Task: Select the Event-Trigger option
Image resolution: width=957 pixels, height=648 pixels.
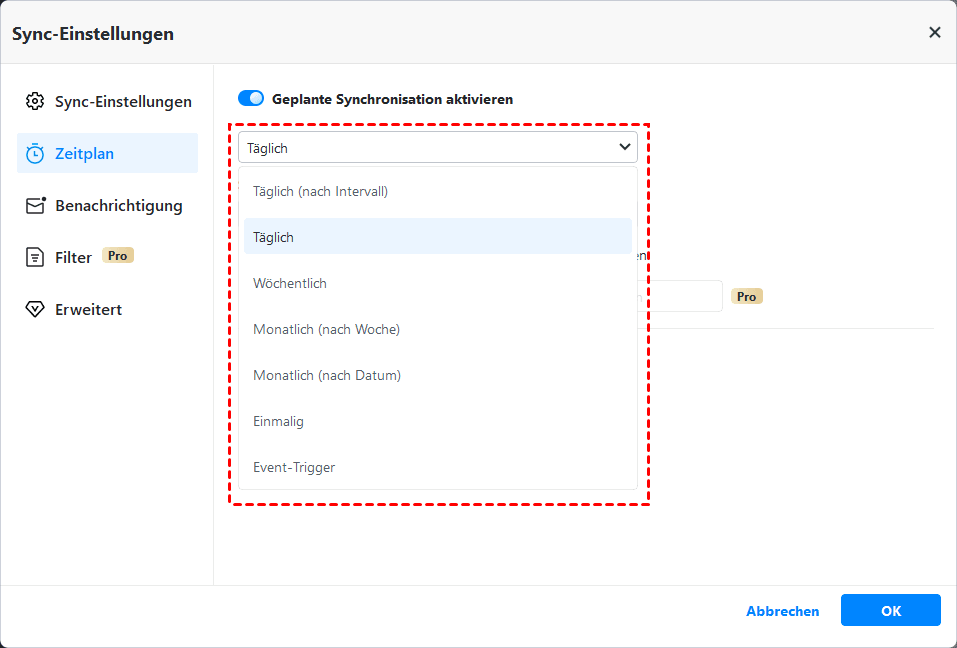Action: 294,467
